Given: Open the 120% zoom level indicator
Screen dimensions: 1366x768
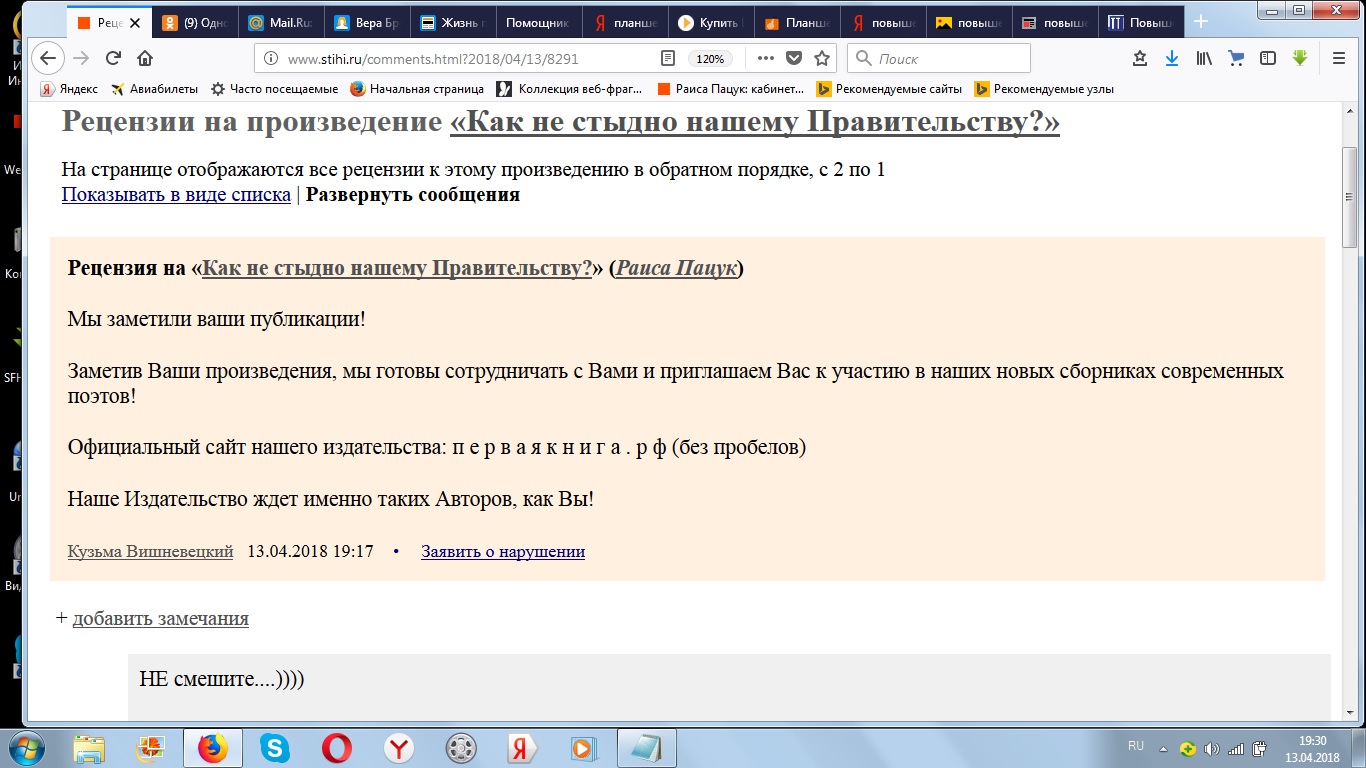Looking at the screenshot, I should (710, 58).
